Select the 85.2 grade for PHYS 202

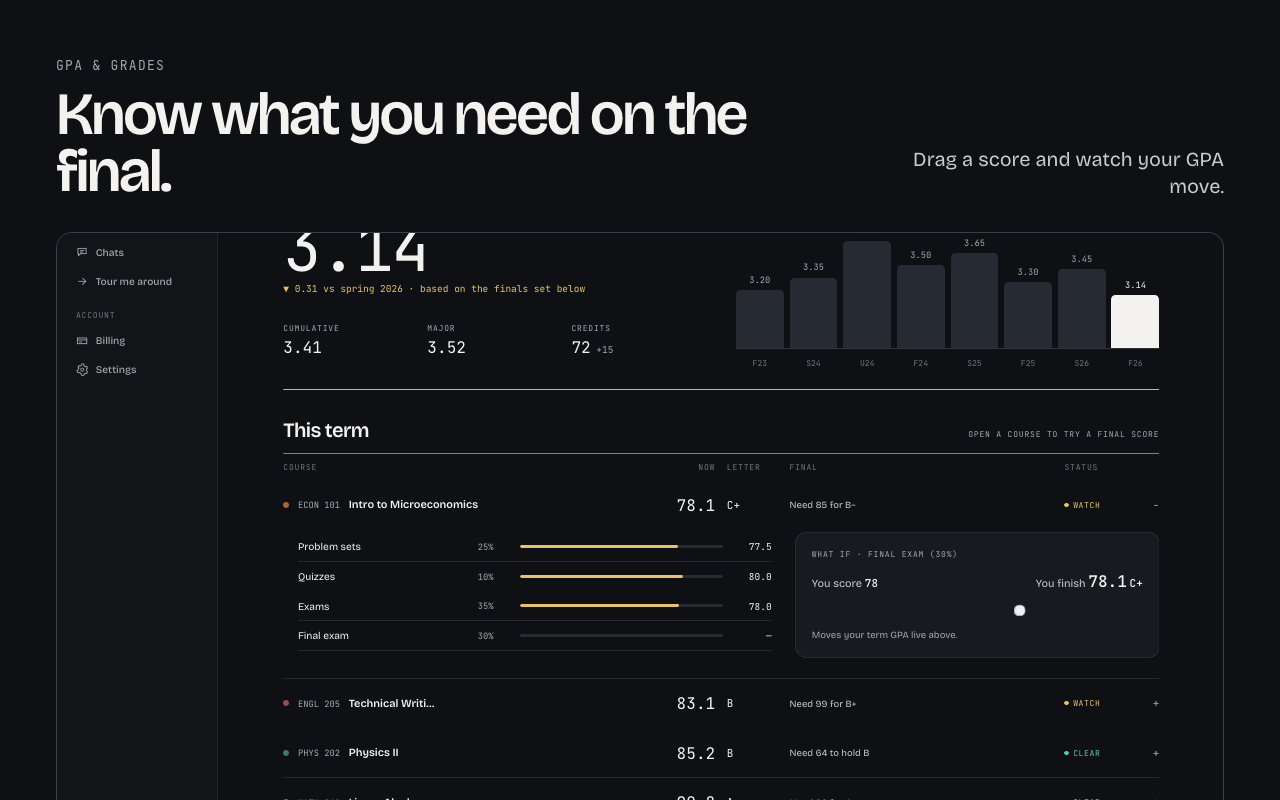[696, 753]
